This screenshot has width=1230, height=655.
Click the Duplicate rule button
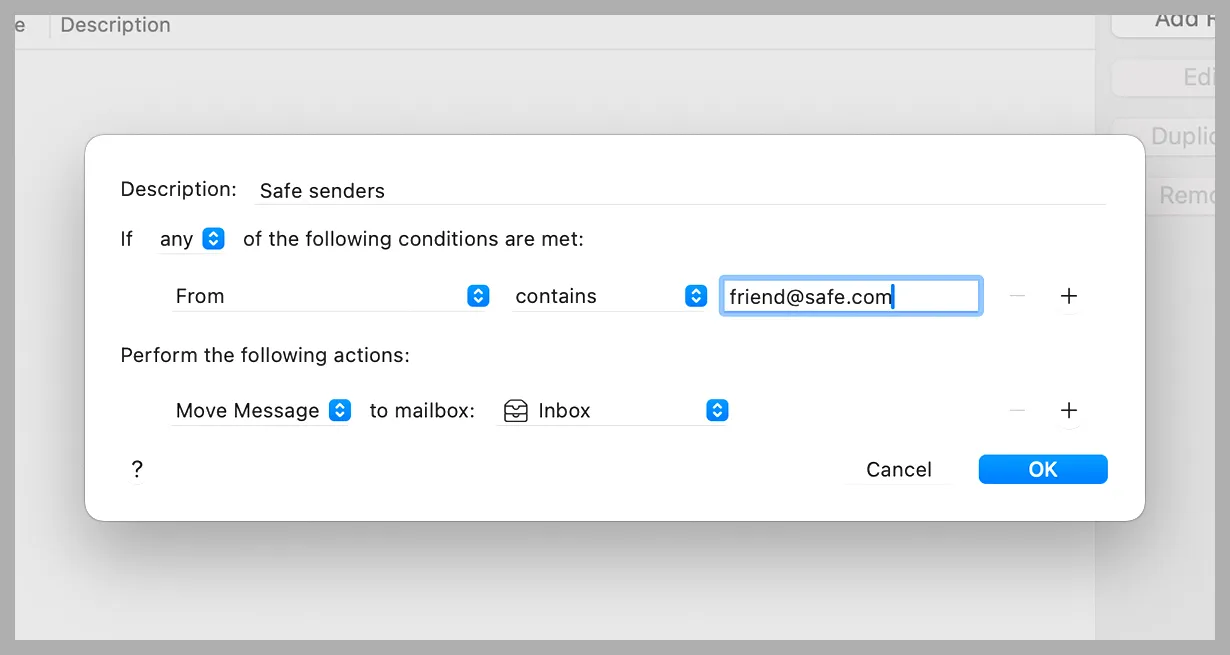tap(1170, 136)
